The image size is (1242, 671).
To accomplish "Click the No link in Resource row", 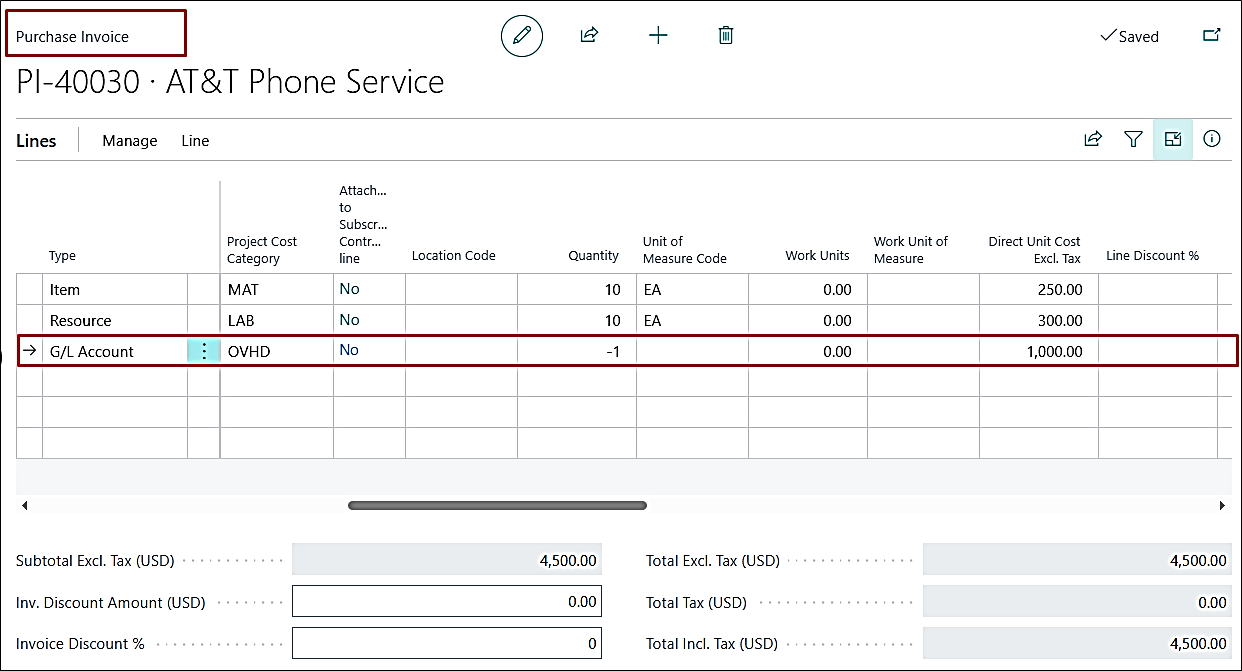I will click(x=349, y=320).
